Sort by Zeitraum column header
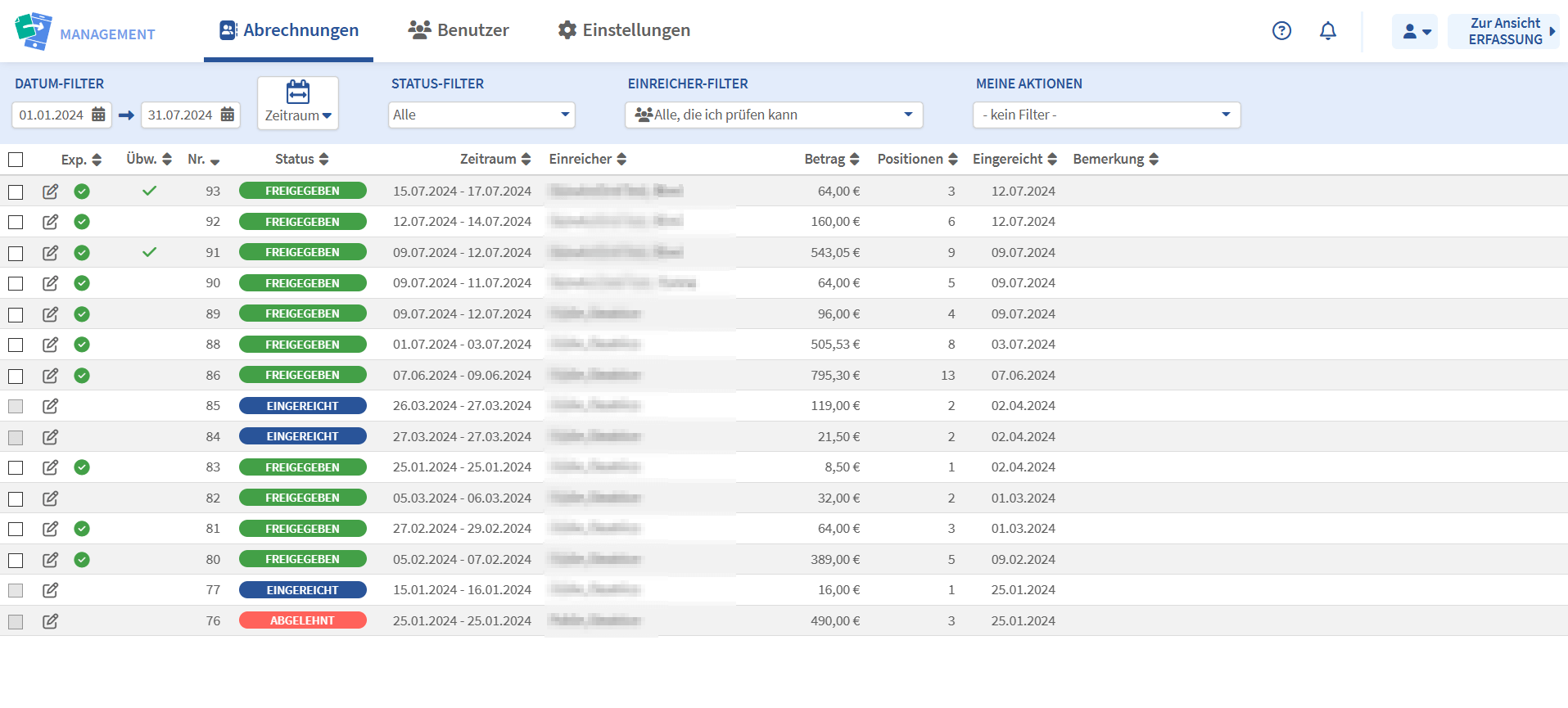1568x708 pixels. coord(495,159)
